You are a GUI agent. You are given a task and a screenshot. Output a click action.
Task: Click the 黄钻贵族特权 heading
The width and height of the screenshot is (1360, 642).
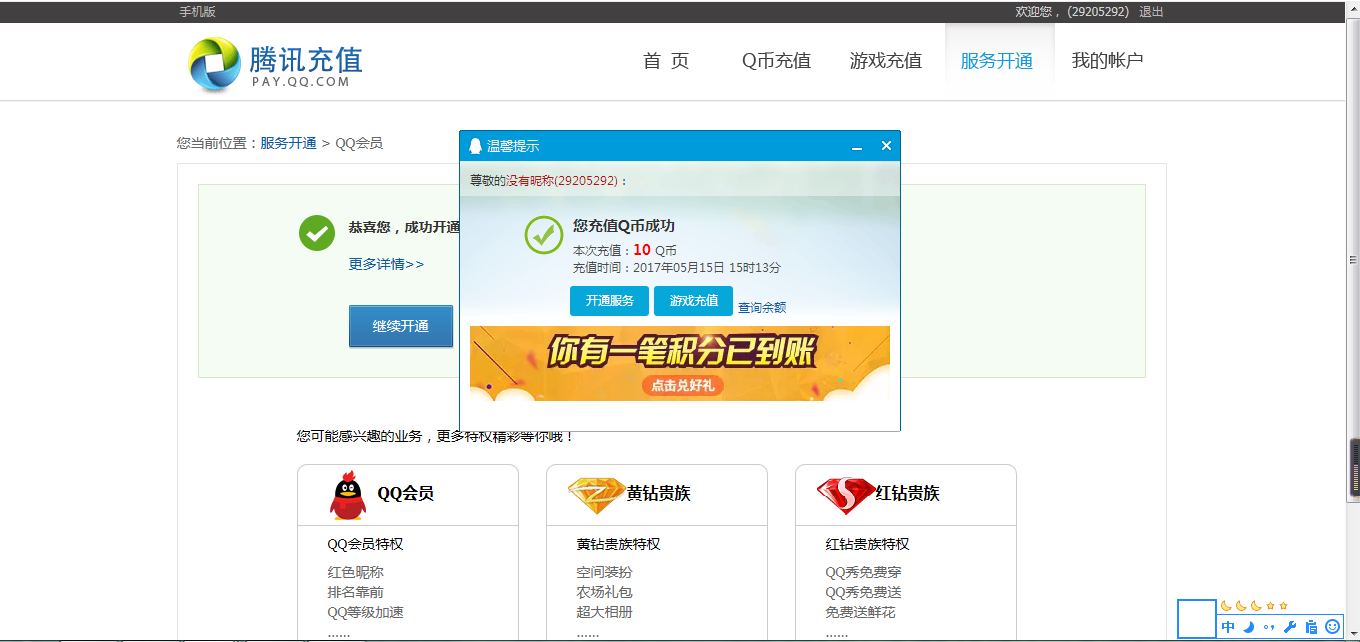point(619,544)
